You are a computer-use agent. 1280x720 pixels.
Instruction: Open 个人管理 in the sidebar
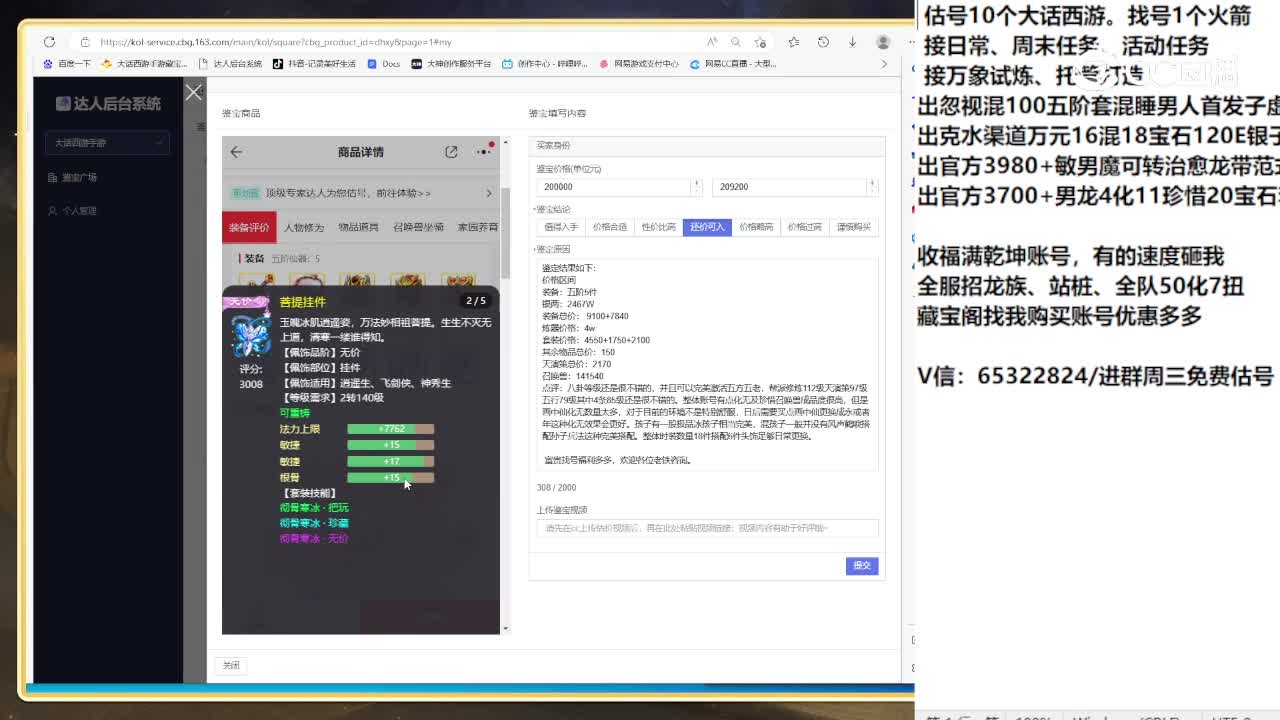(x=73, y=211)
